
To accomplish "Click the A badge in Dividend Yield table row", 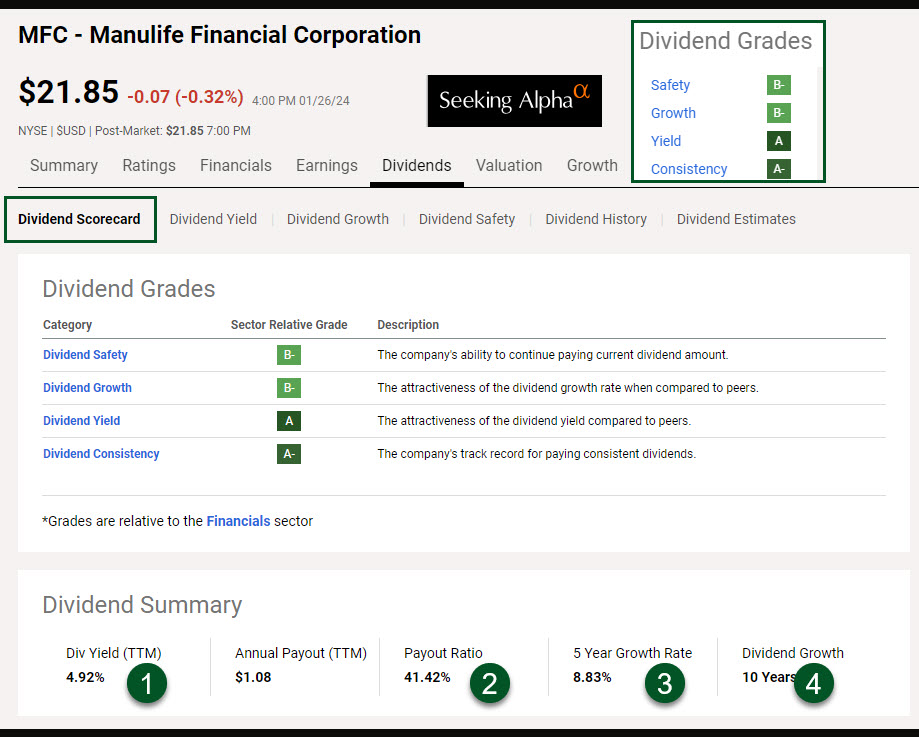I will 289,421.
